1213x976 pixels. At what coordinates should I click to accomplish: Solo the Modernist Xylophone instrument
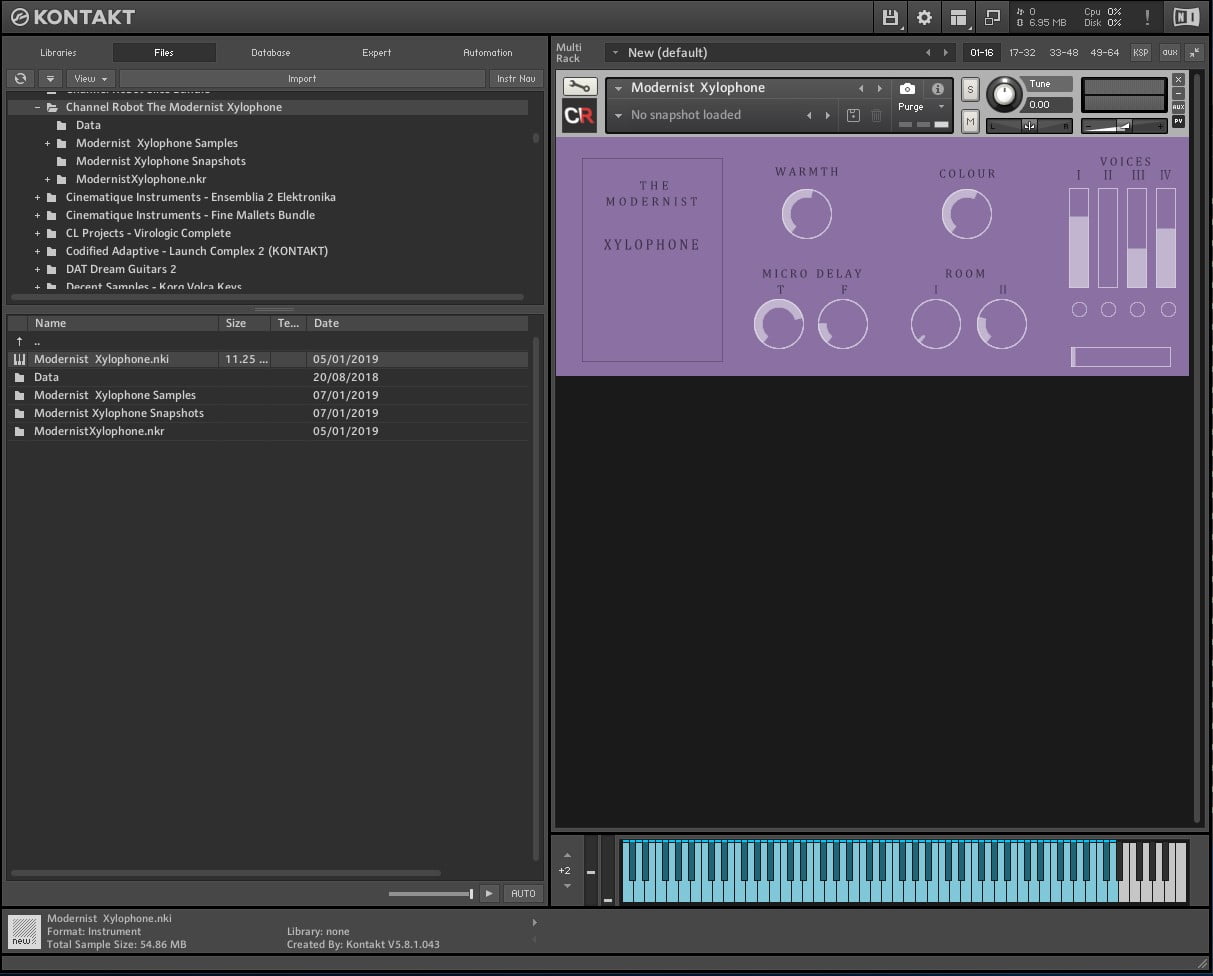[x=970, y=90]
